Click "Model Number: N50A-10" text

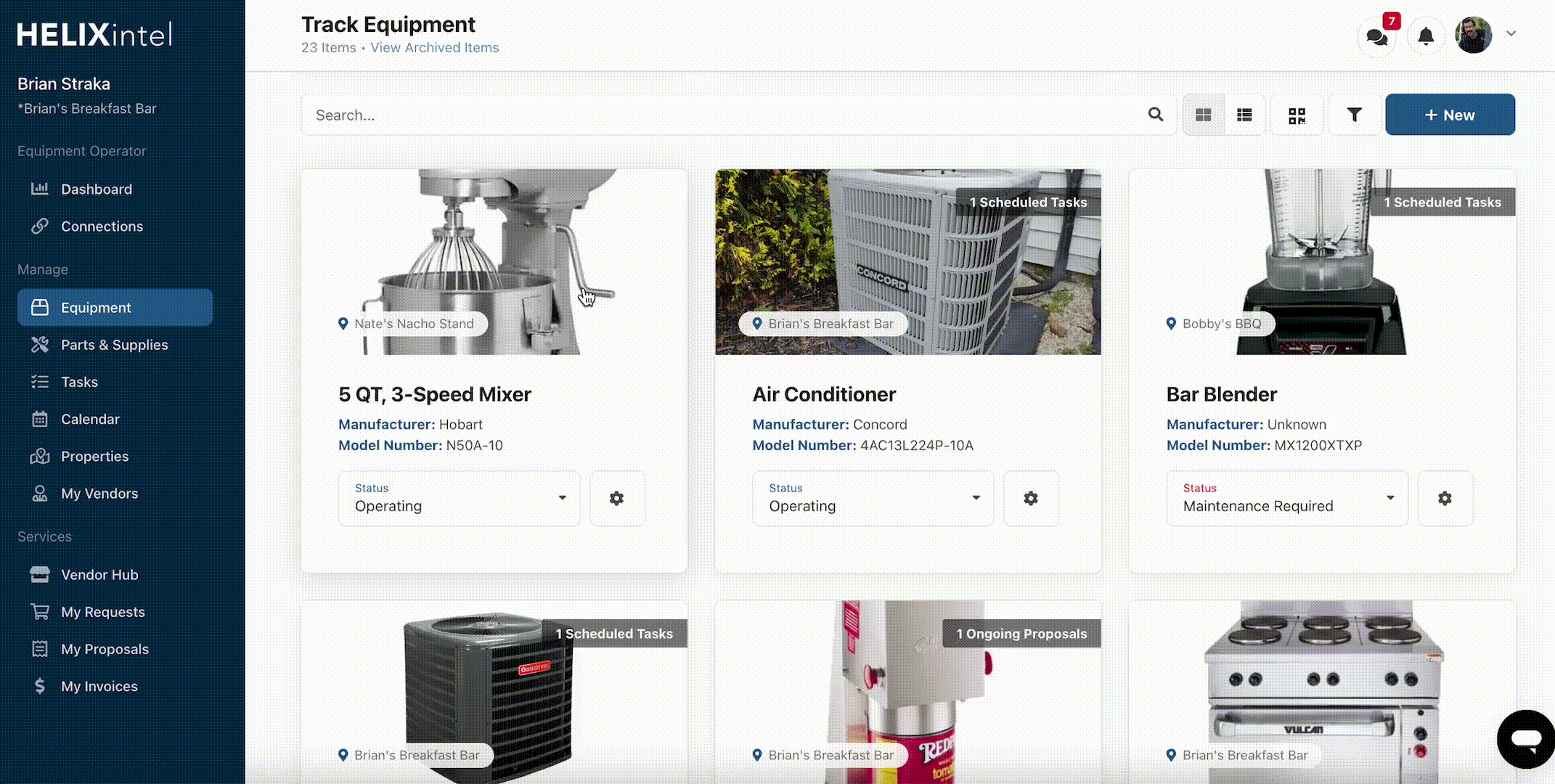coord(420,445)
